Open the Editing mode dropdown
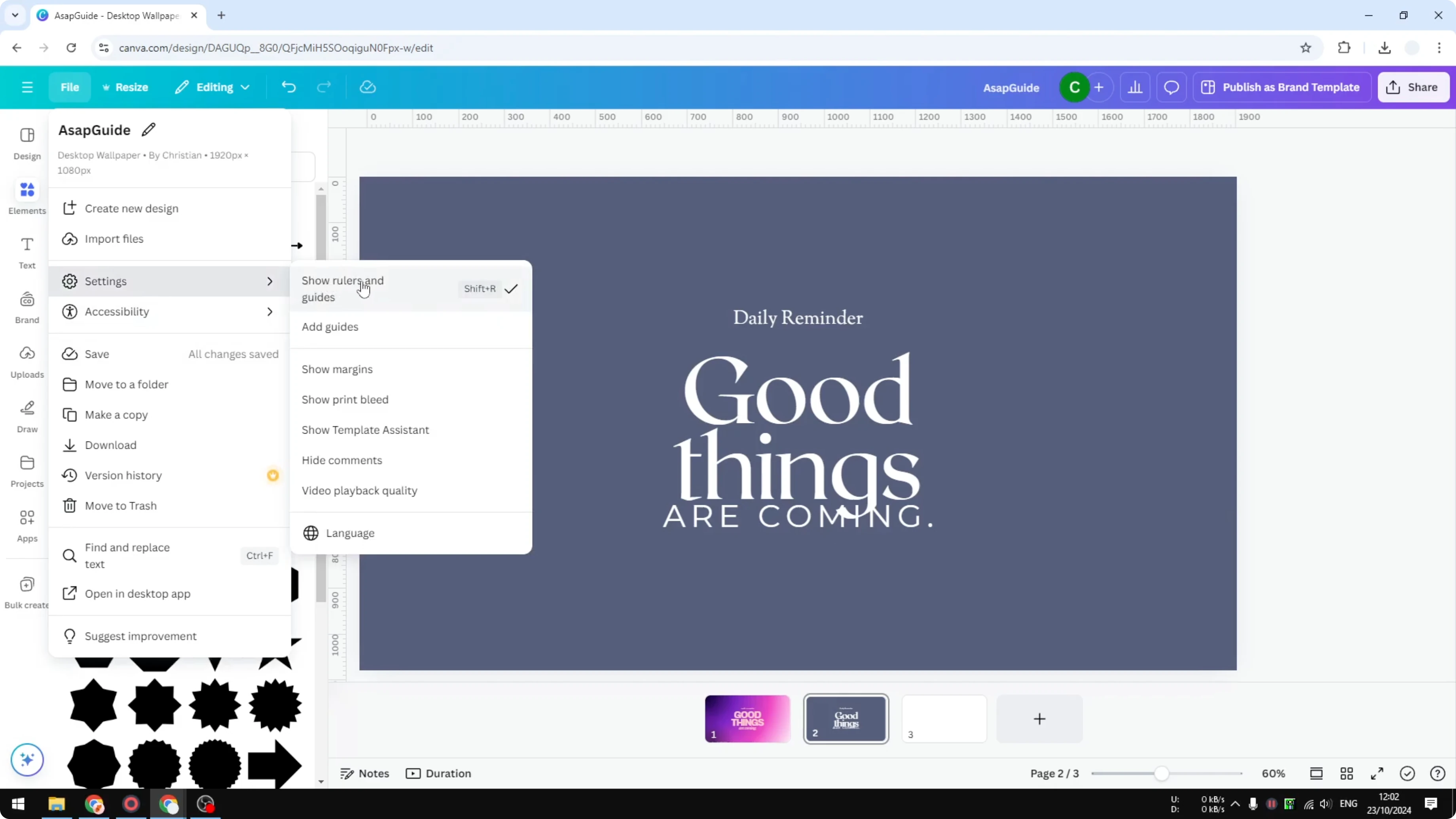1456x819 pixels. tap(212, 87)
